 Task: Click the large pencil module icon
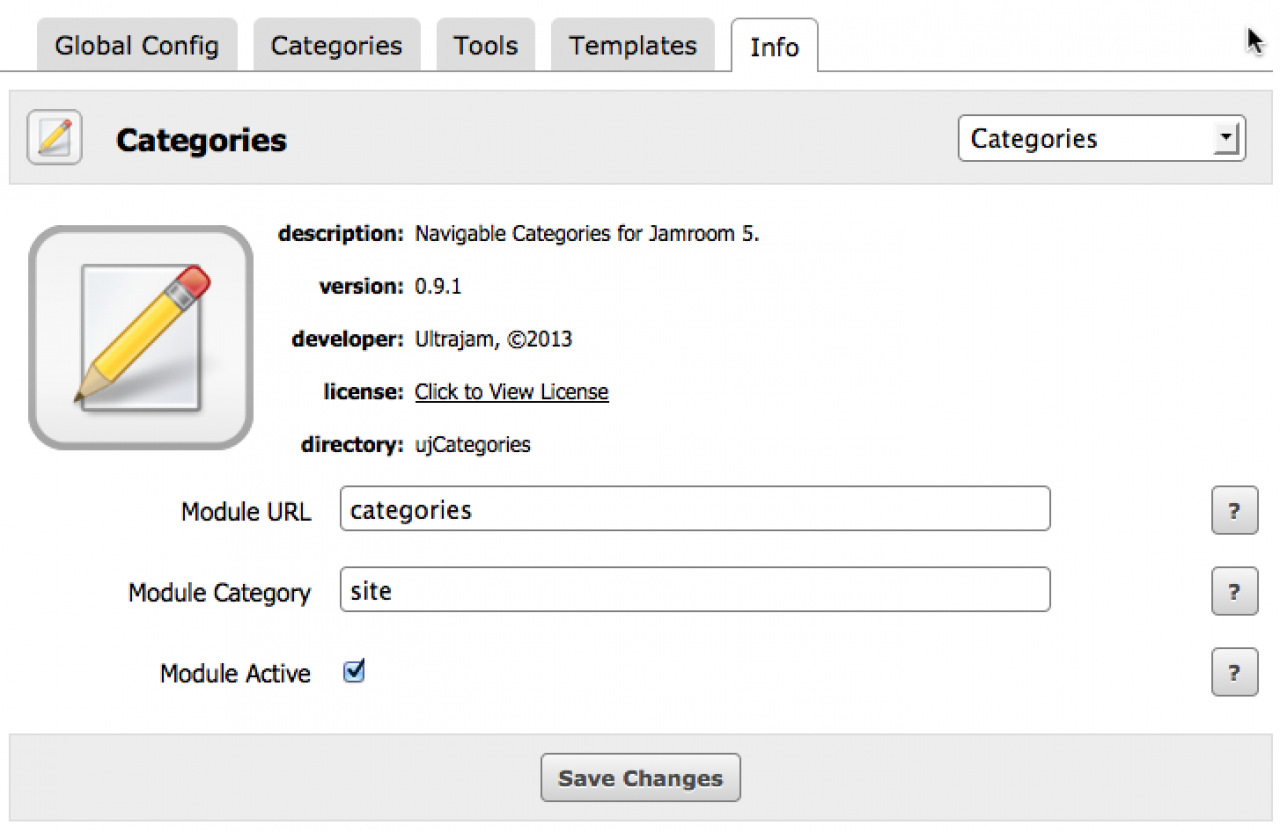pyautogui.click(x=141, y=338)
